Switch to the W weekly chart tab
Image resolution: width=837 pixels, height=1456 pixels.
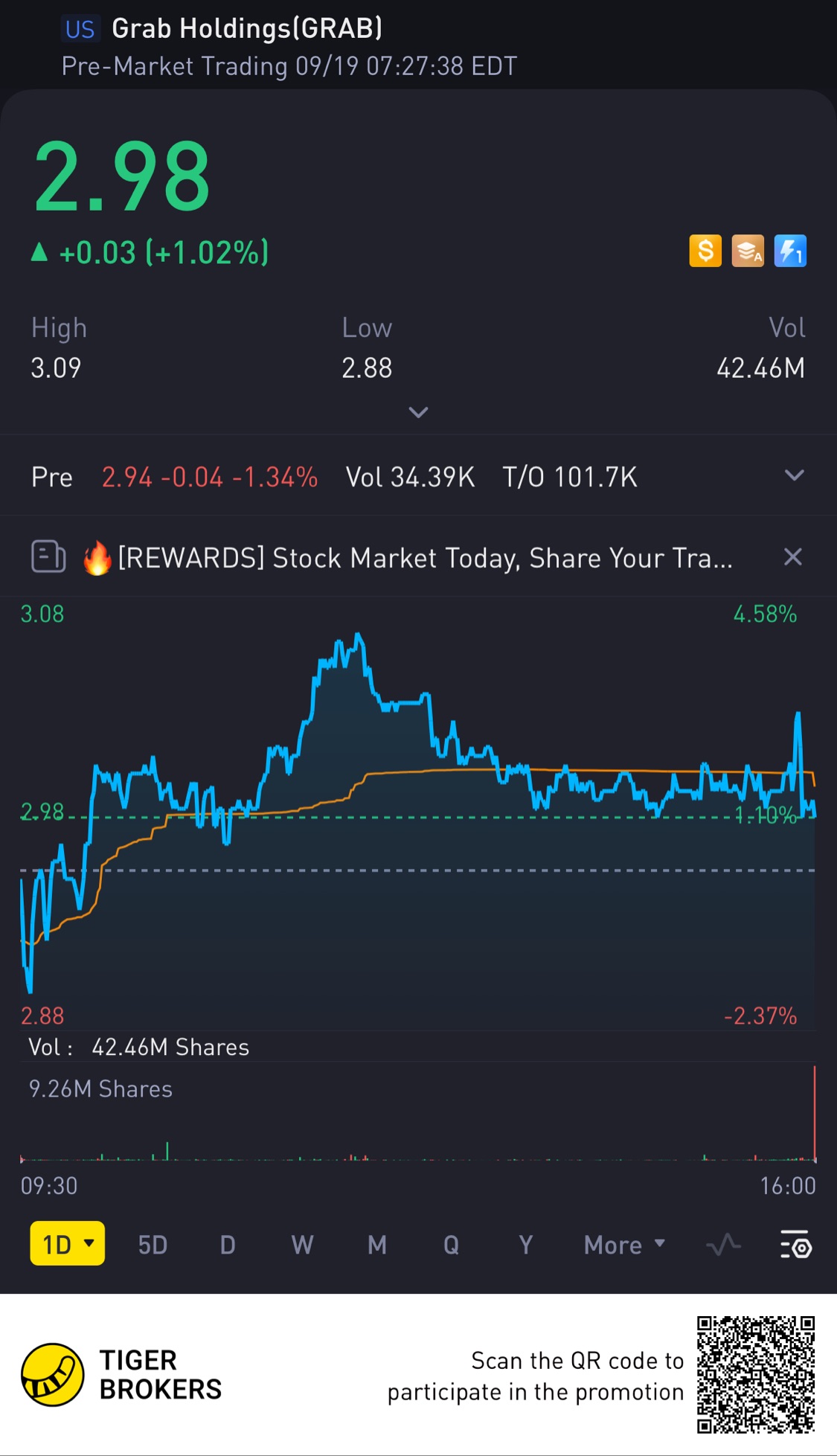pyautogui.click(x=302, y=1245)
